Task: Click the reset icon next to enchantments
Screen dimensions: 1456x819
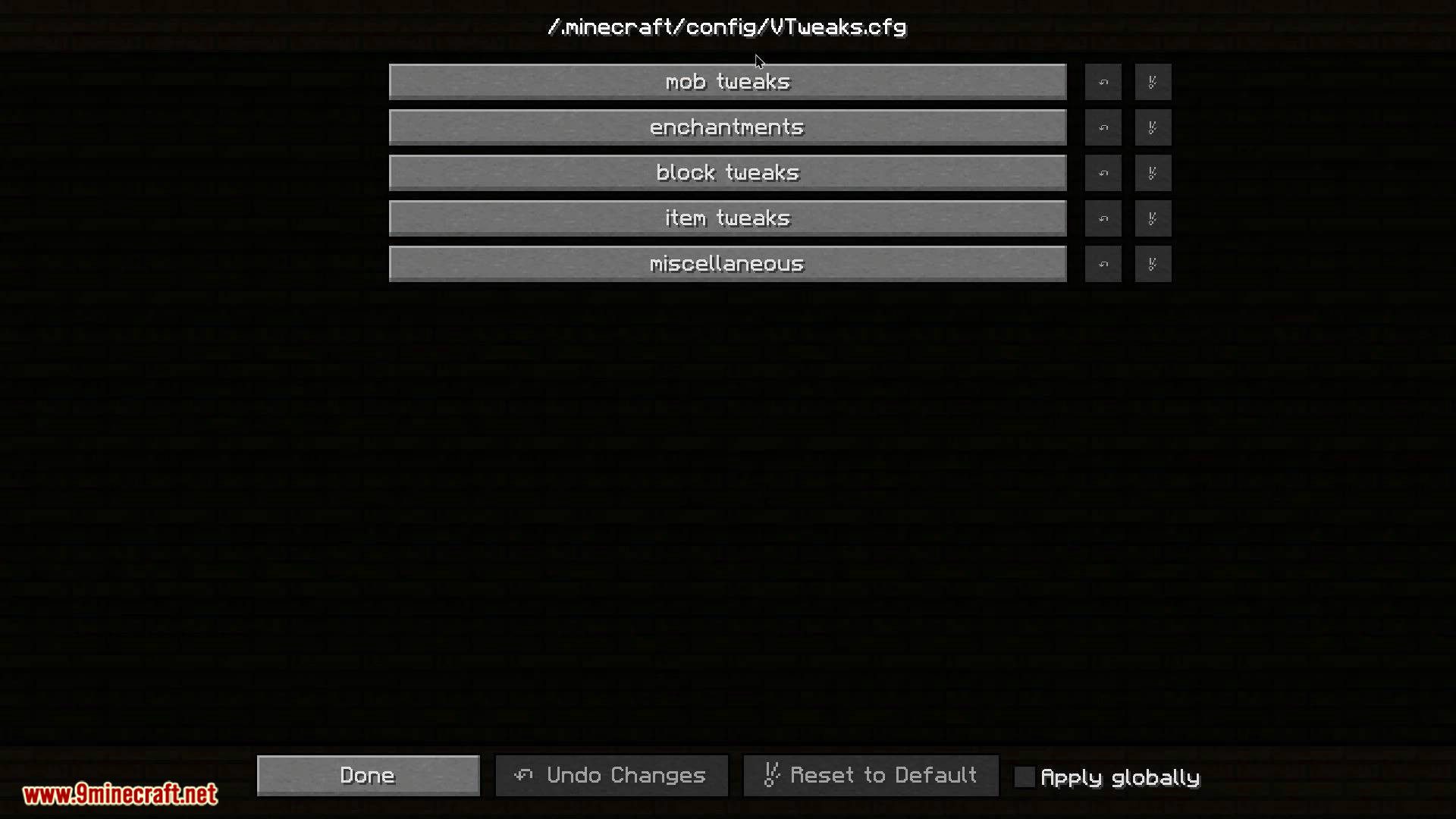Action: (1151, 127)
